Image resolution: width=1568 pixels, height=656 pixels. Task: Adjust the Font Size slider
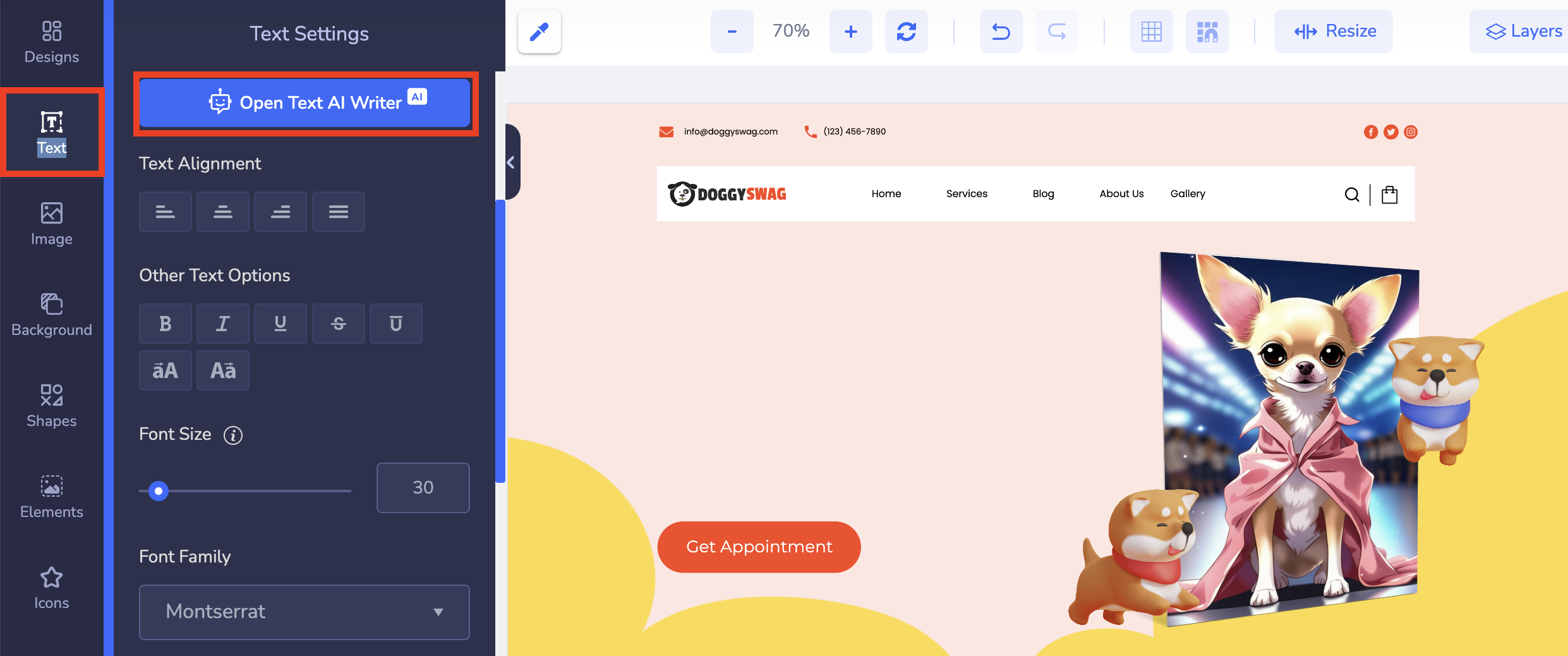click(159, 490)
